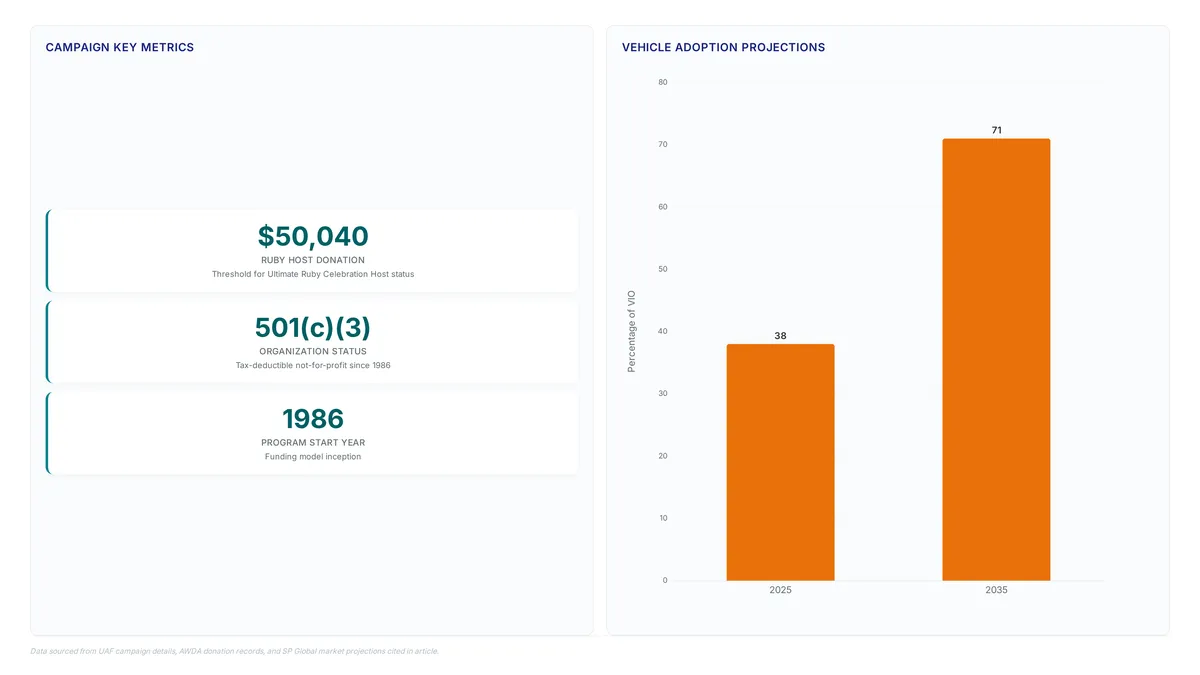The image size is (1200, 675).
Task: Click the 2025 x-axis label
Action: (x=780, y=590)
